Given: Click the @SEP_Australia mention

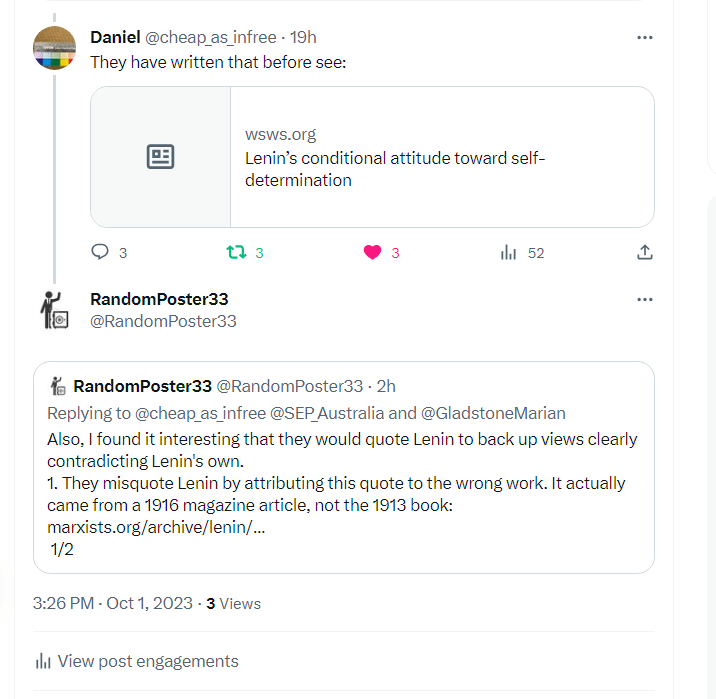Looking at the screenshot, I should tap(337, 413).
